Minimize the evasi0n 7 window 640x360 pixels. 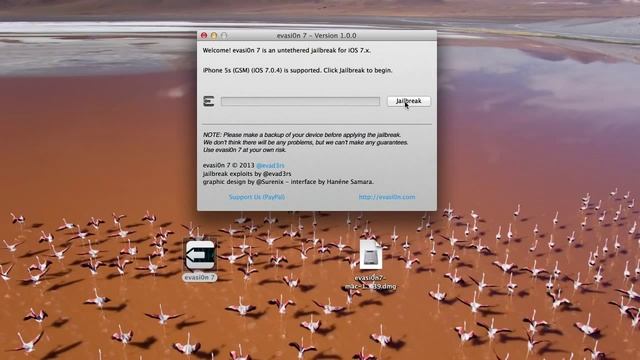click(x=214, y=36)
